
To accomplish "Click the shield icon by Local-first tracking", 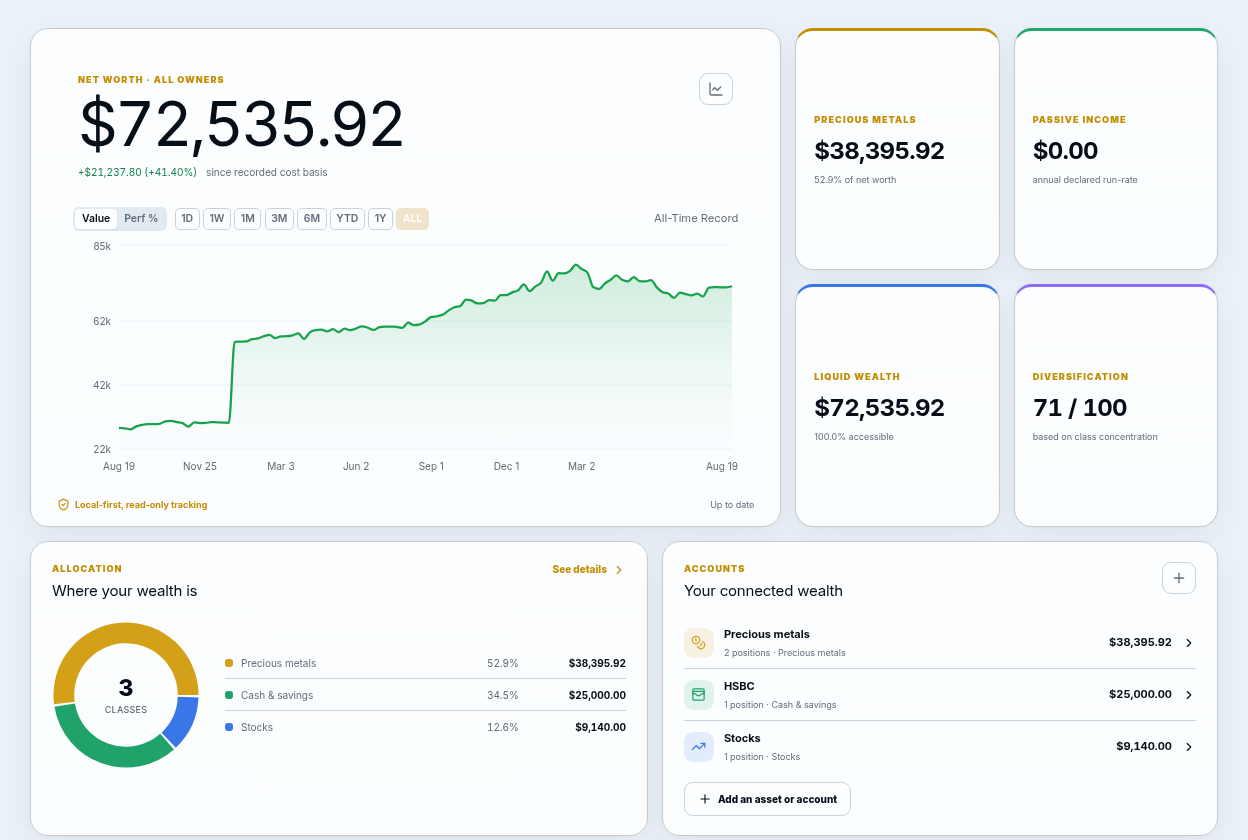I will (x=64, y=505).
